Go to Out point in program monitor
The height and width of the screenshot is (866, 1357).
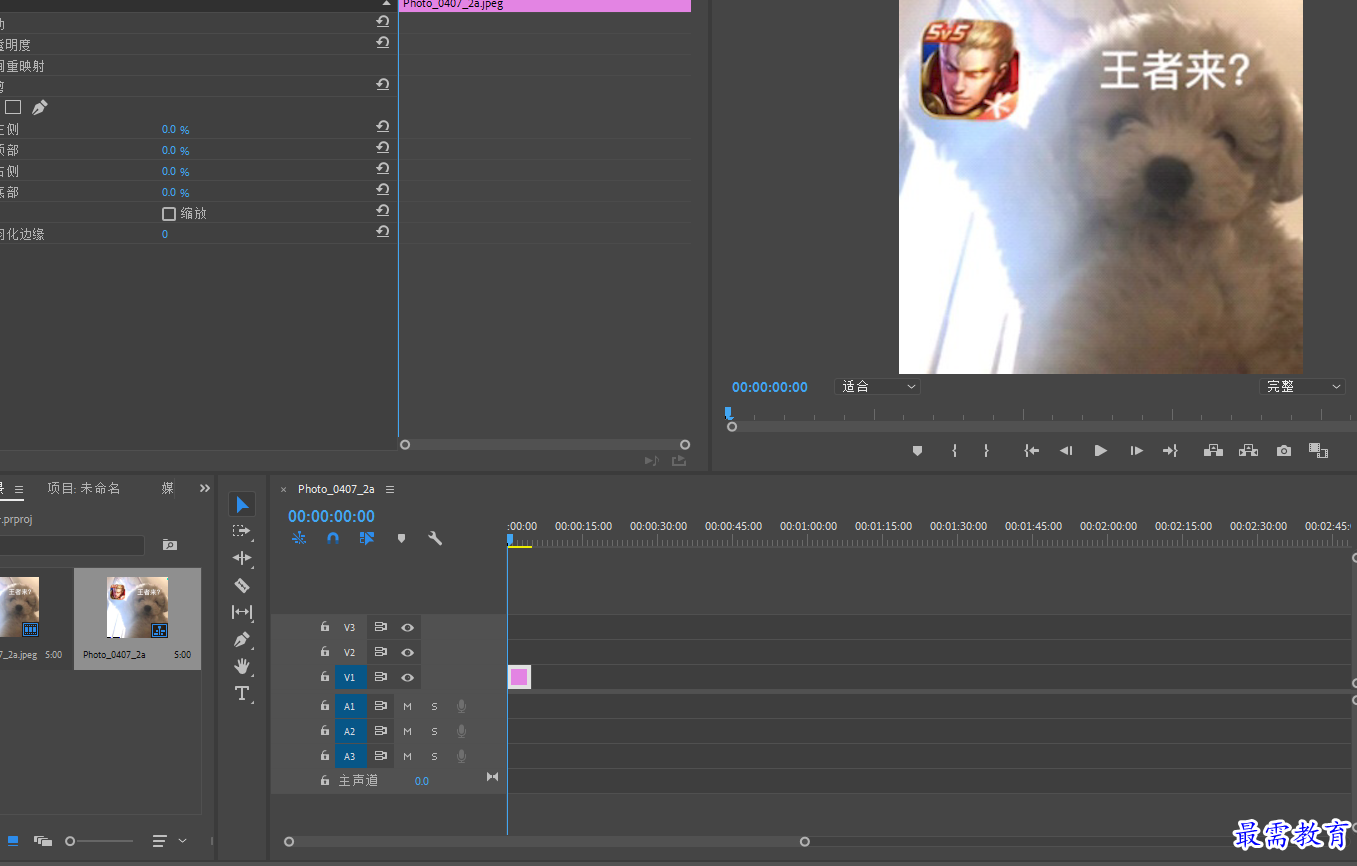tap(1170, 451)
